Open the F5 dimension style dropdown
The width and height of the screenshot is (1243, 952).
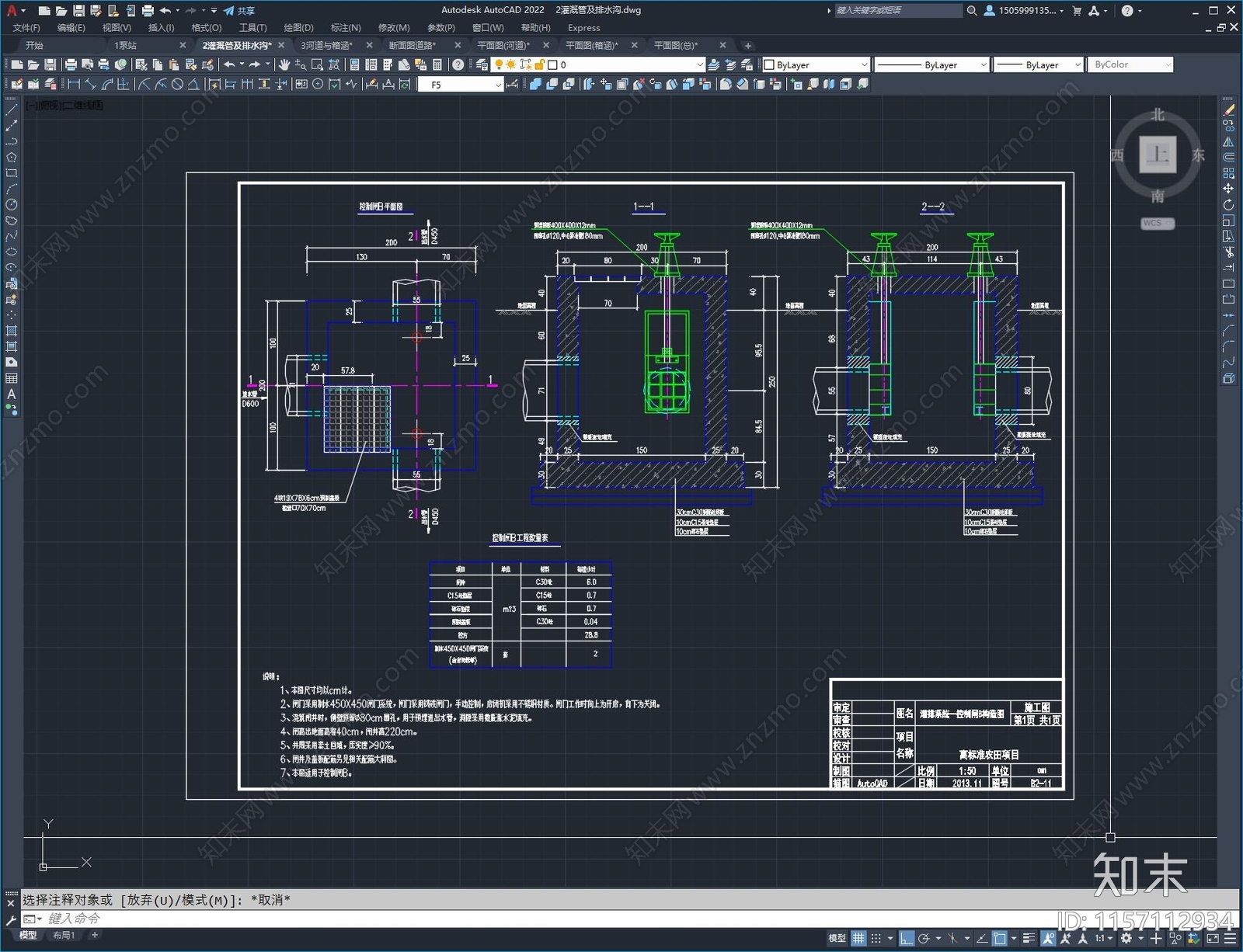coord(461,84)
